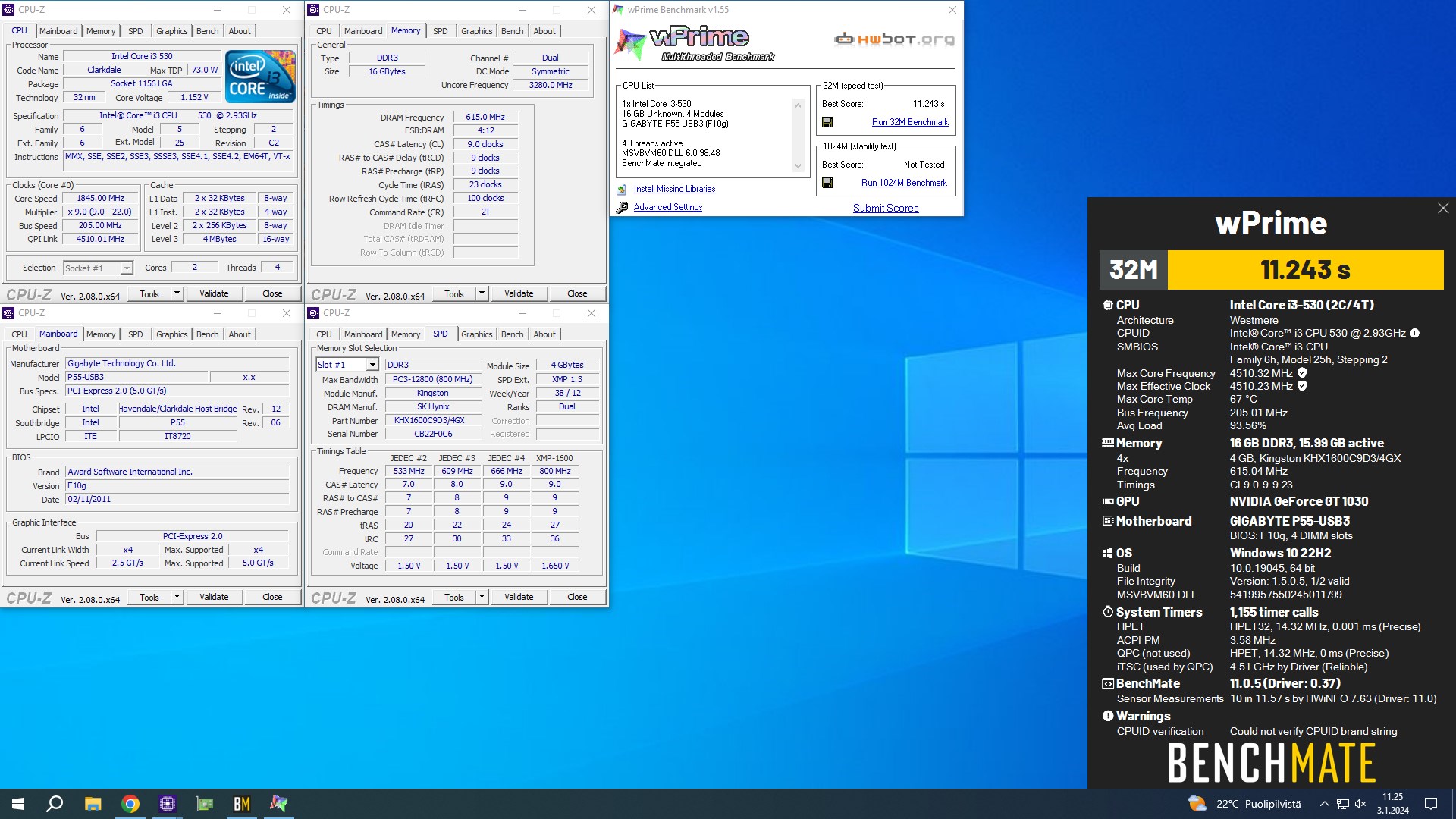The width and height of the screenshot is (1456, 819).
Task: Click the save icon for 1024M best score
Action: (827, 183)
